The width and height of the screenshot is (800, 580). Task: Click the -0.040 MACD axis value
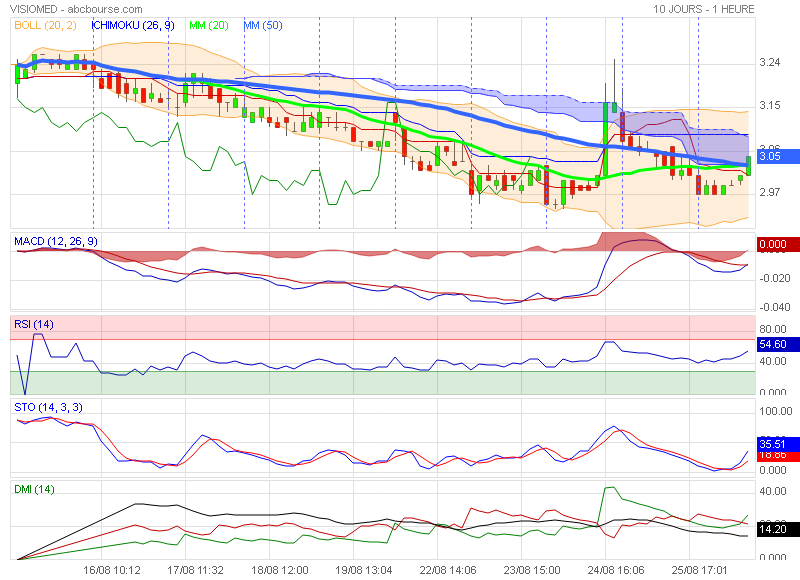point(774,307)
